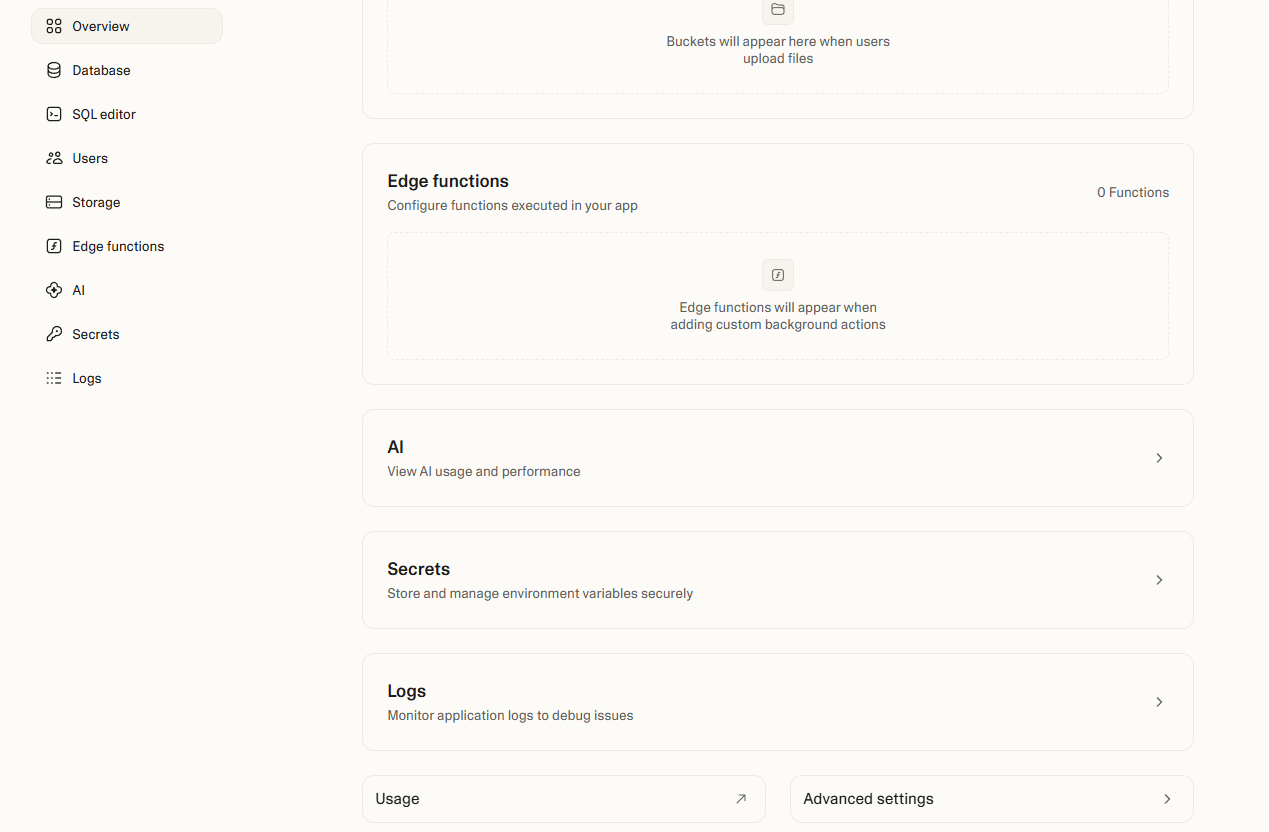Go to SQL editor in sidebar

[104, 114]
